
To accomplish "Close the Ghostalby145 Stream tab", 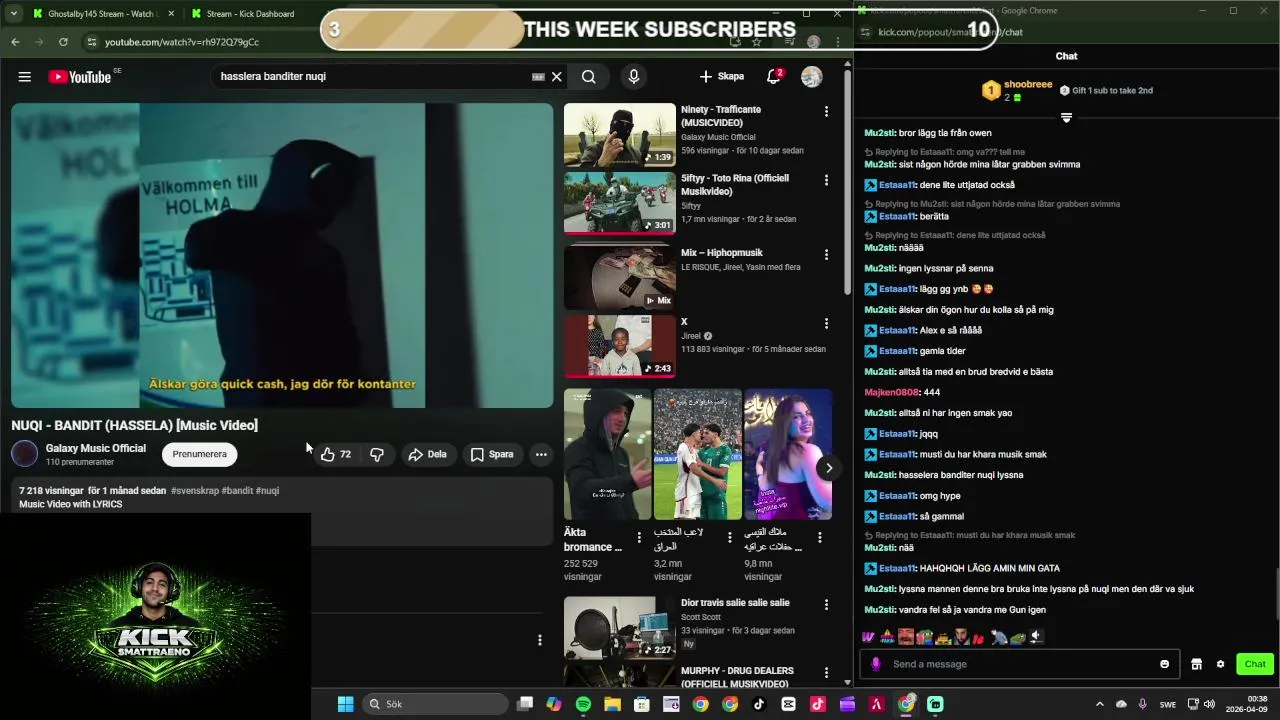I will tap(170, 14).
